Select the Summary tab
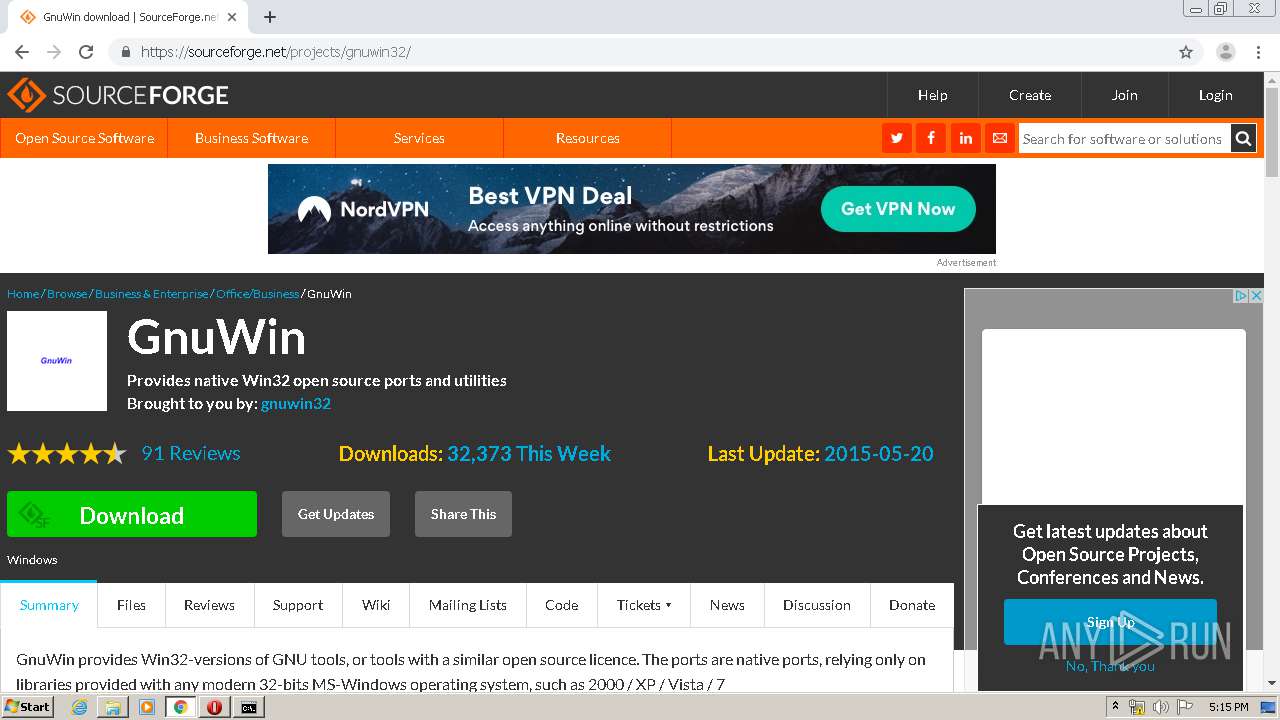Viewport: 1280px width, 720px height. pyautogui.click(x=49, y=605)
